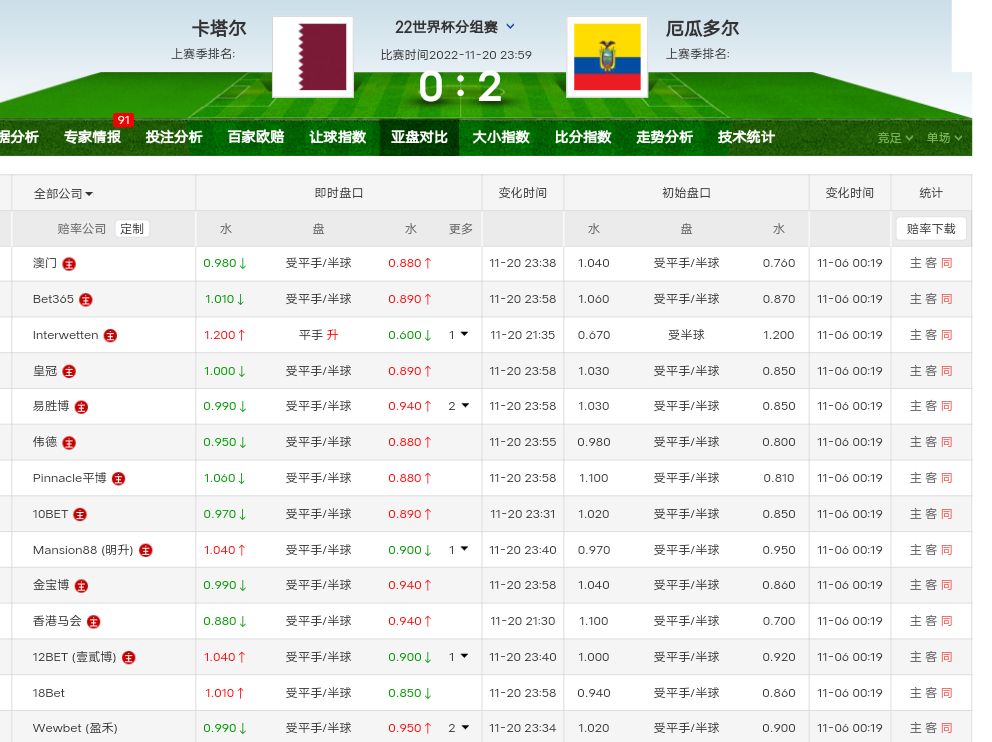Click the 主 badge next to 香港马会
The width and height of the screenshot is (992, 742).
tap(93, 622)
